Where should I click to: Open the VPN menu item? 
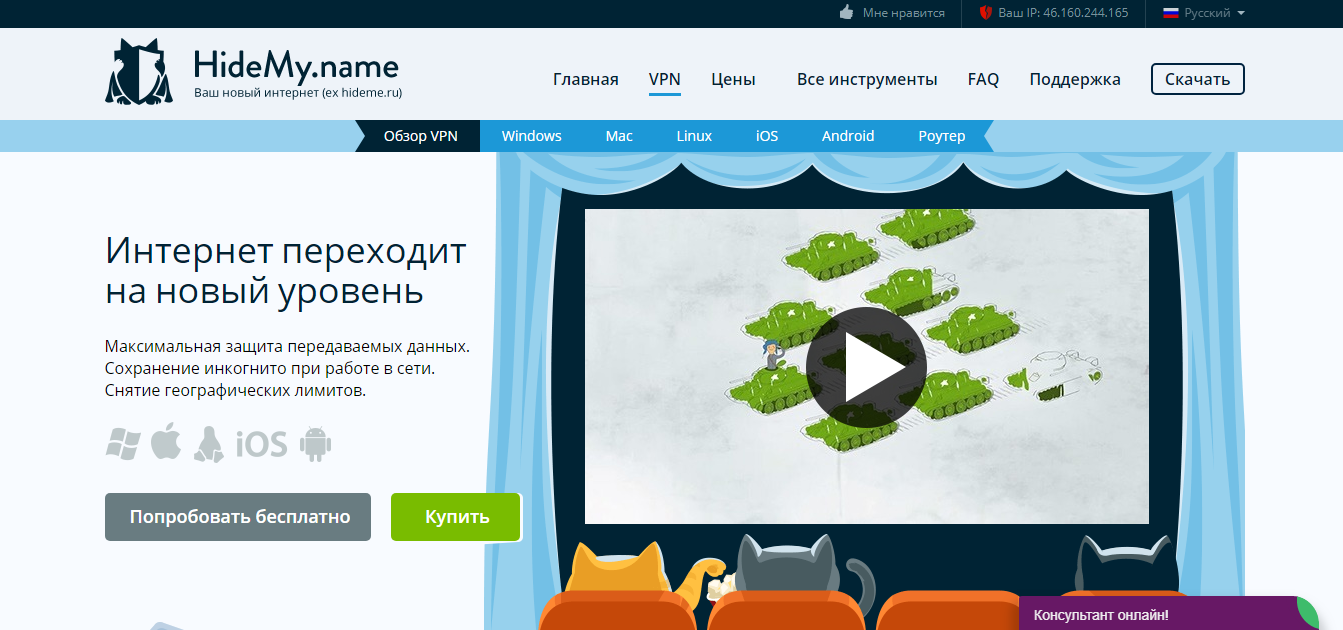coord(665,79)
